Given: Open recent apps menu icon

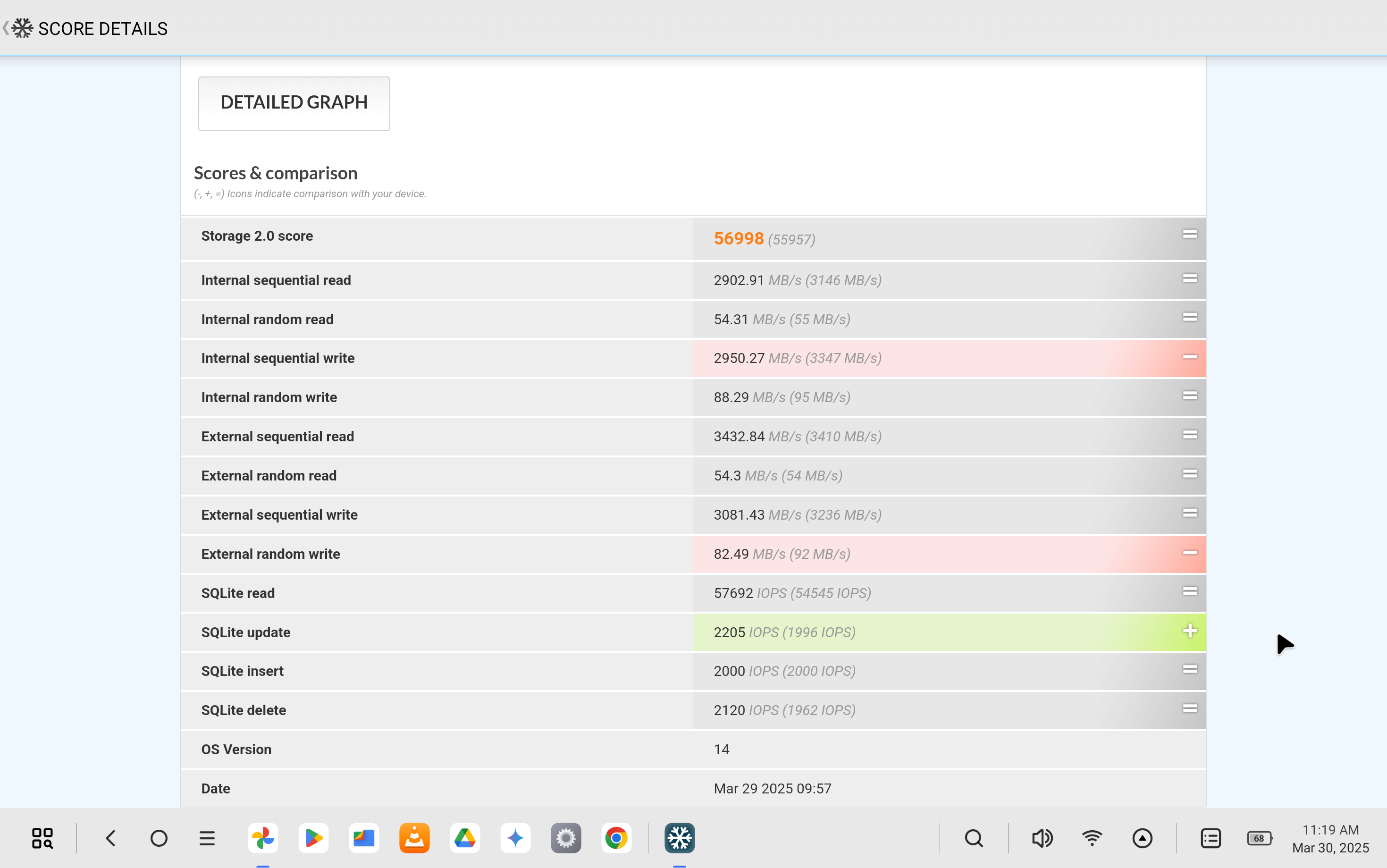Looking at the screenshot, I should (x=207, y=838).
